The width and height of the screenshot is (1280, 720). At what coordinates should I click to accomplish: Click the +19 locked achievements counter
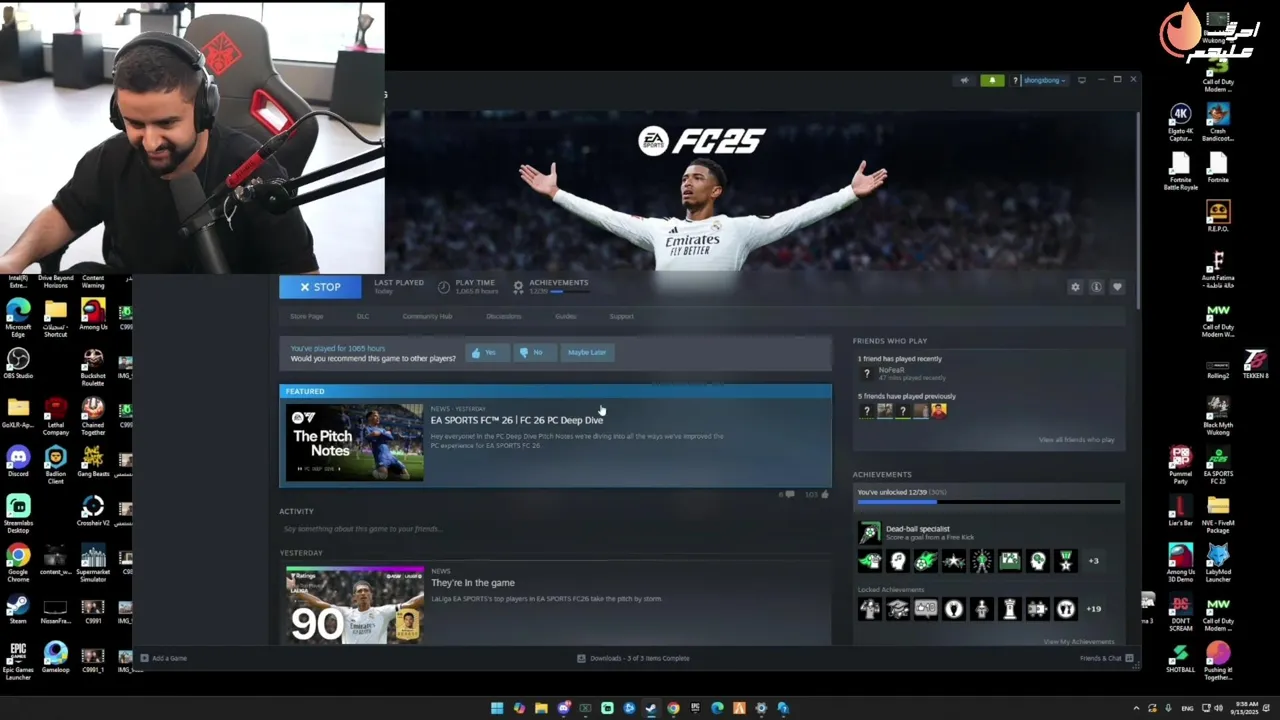1093,609
